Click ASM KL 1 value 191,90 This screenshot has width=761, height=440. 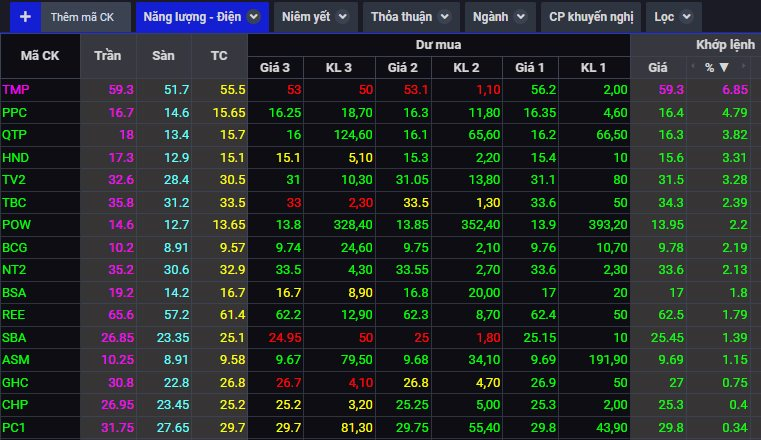[x=608, y=360]
